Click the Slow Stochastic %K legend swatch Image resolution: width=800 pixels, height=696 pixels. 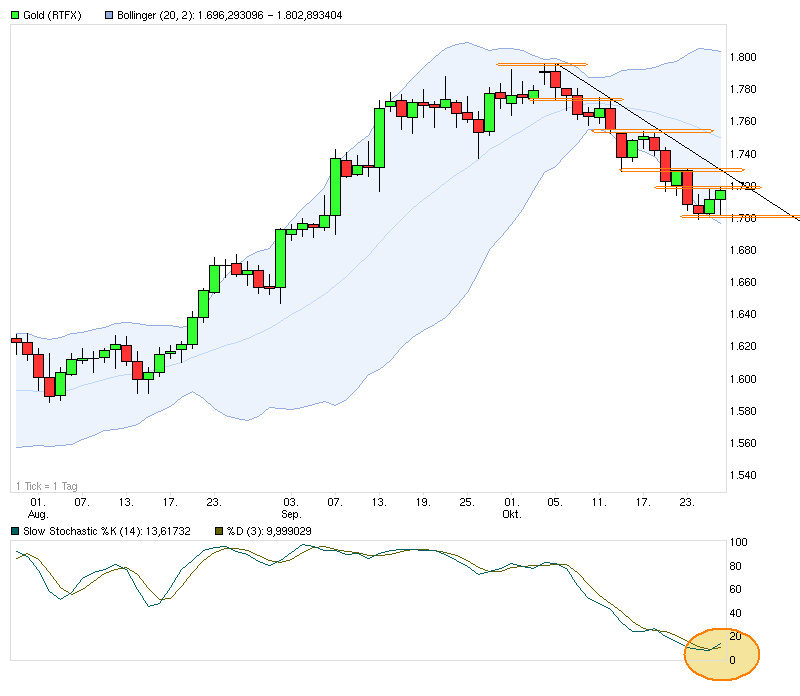[x=14, y=530]
